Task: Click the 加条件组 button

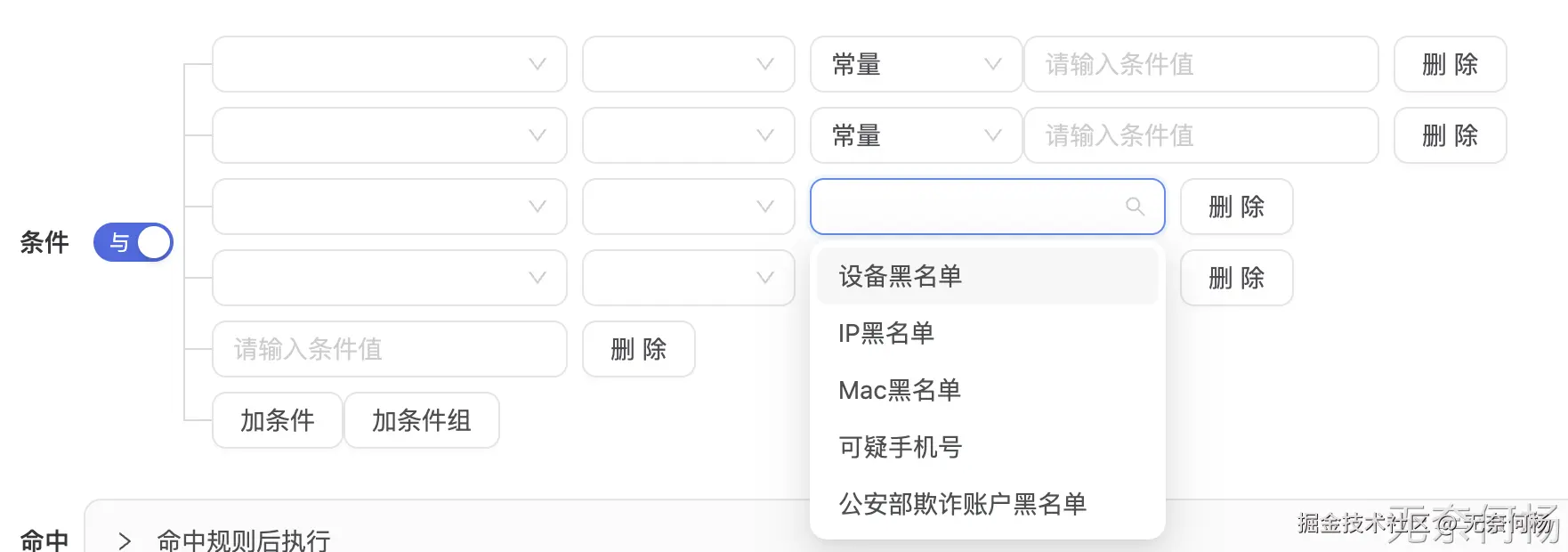Action: click(421, 420)
